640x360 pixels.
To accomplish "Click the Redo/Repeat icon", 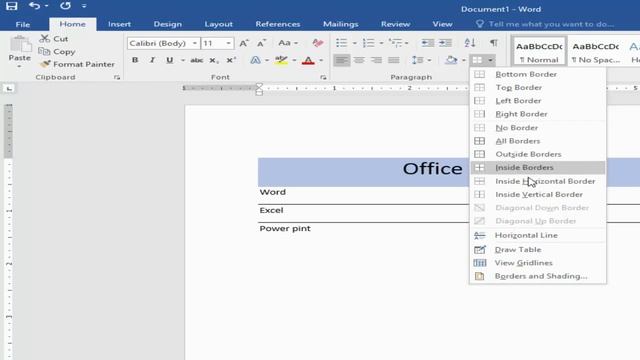I will [65, 6].
